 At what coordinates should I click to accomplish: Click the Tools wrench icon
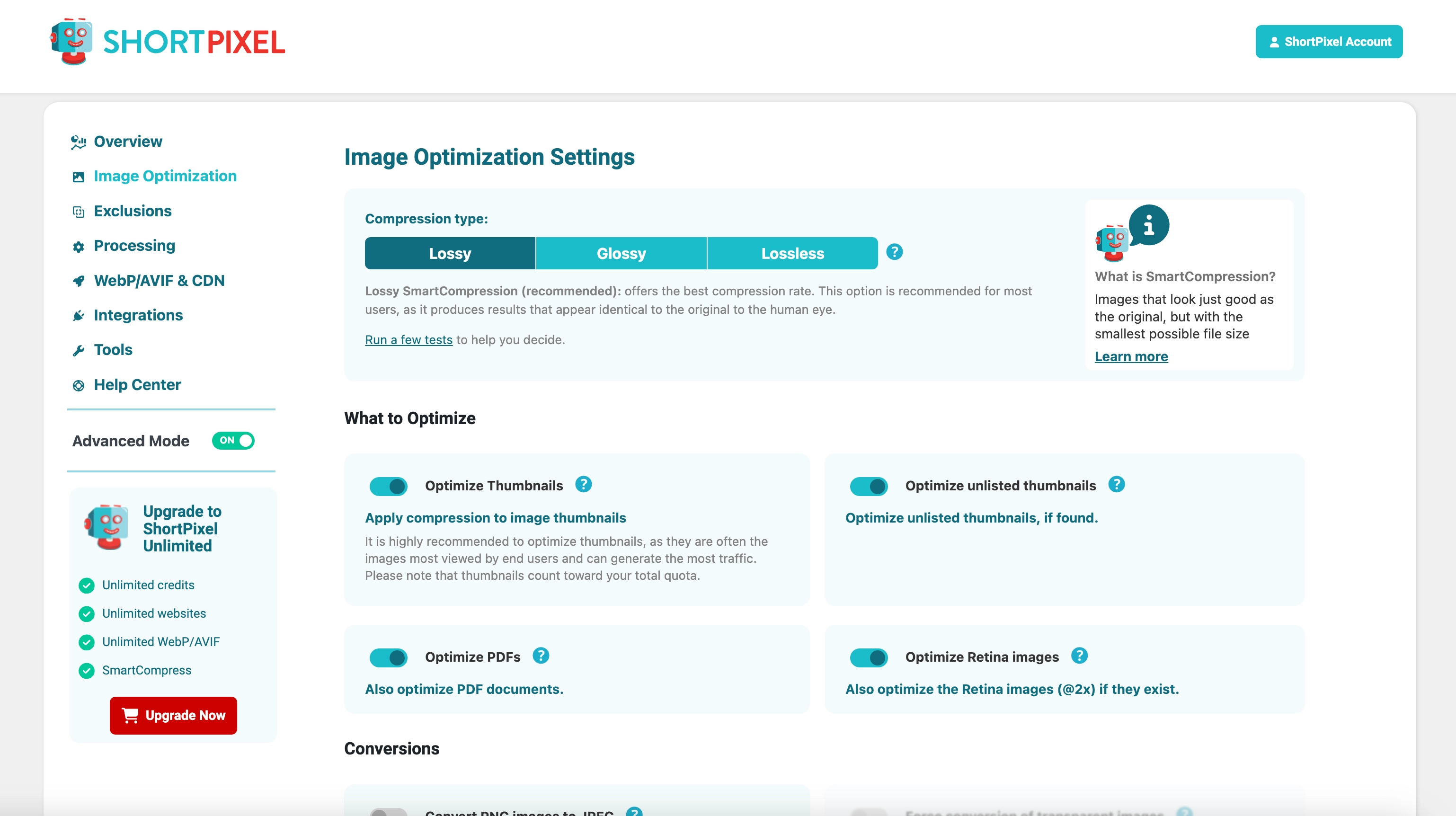[79, 351]
